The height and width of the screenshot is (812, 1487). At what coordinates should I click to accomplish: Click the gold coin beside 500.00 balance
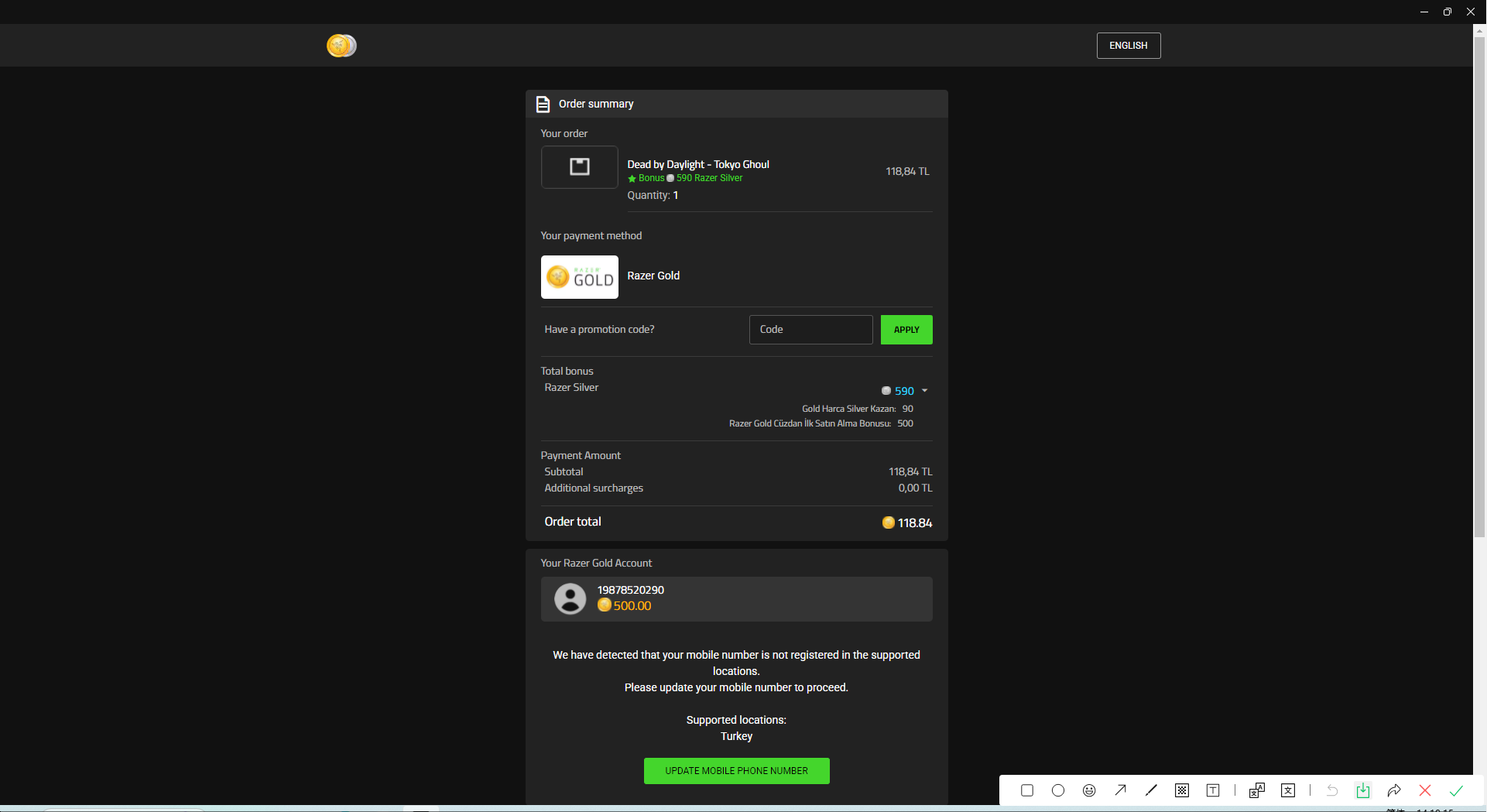coord(605,605)
